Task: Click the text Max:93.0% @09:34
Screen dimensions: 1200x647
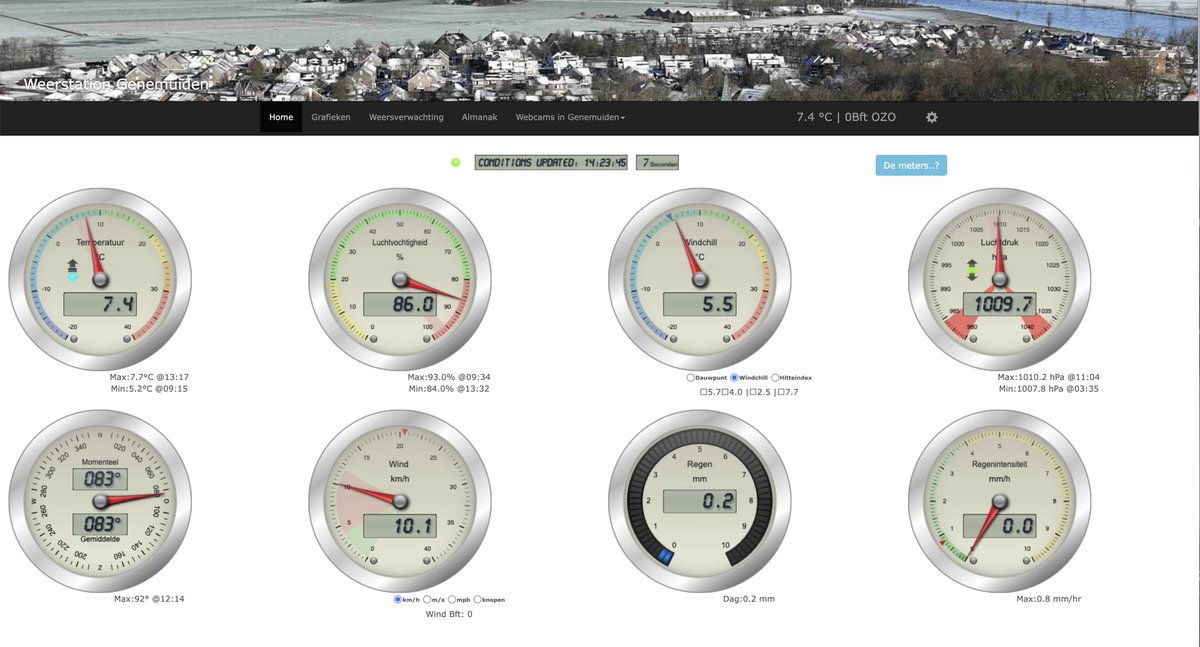Action: pyautogui.click(x=449, y=377)
